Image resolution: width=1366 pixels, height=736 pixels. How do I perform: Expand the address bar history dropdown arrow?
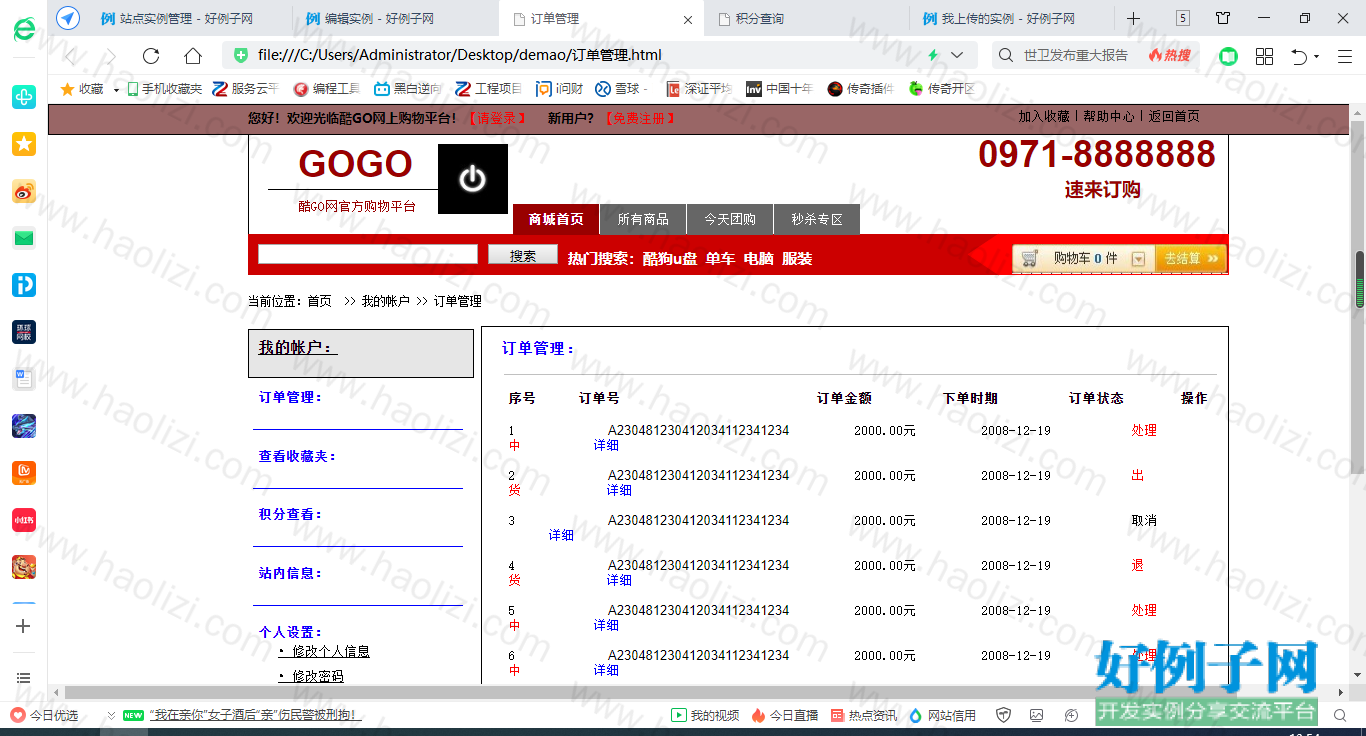coord(957,55)
